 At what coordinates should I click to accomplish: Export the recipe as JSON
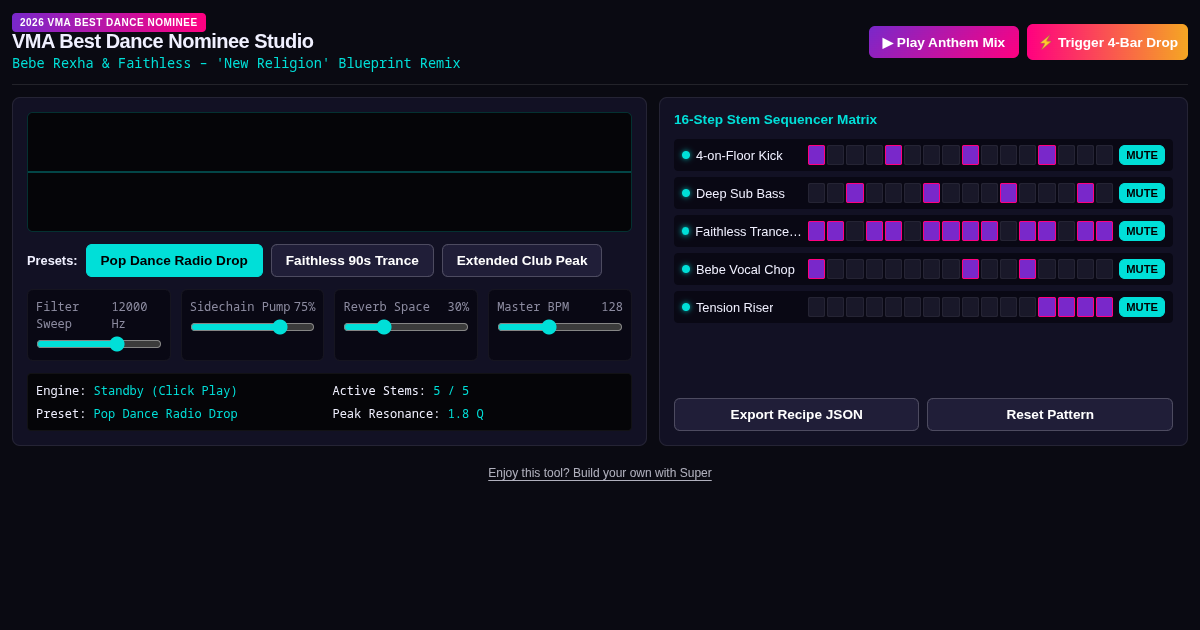[x=796, y=414]
